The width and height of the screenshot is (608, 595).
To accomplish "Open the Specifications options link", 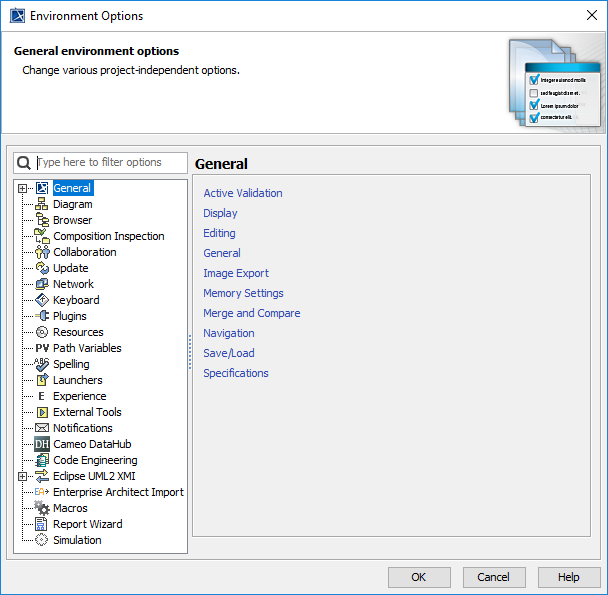I will tap(236, 373).
